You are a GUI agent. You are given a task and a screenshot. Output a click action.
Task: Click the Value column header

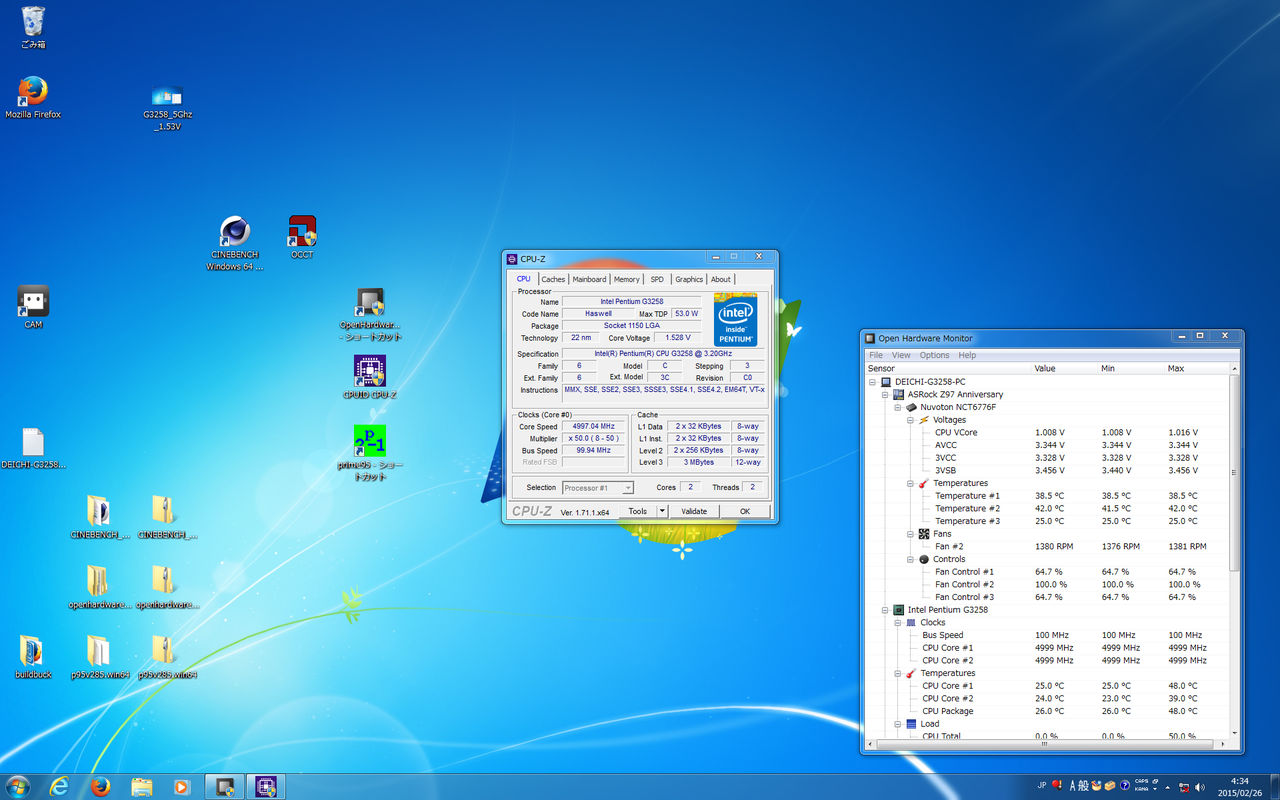[x=1064, y=369]
